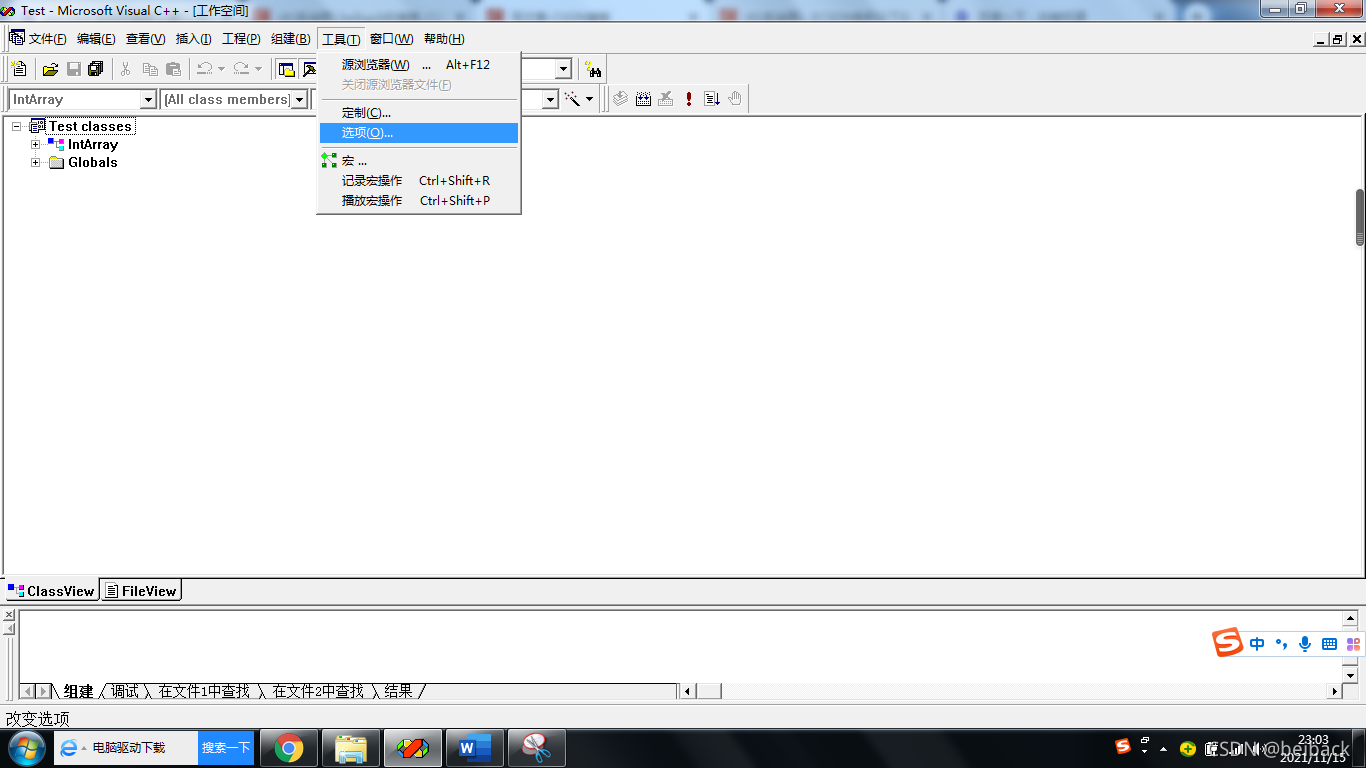Open the Redo history dropdown arrow
Image resolution: width=1366 pixels, height=768 pixels.
click(x=258, y=69)
